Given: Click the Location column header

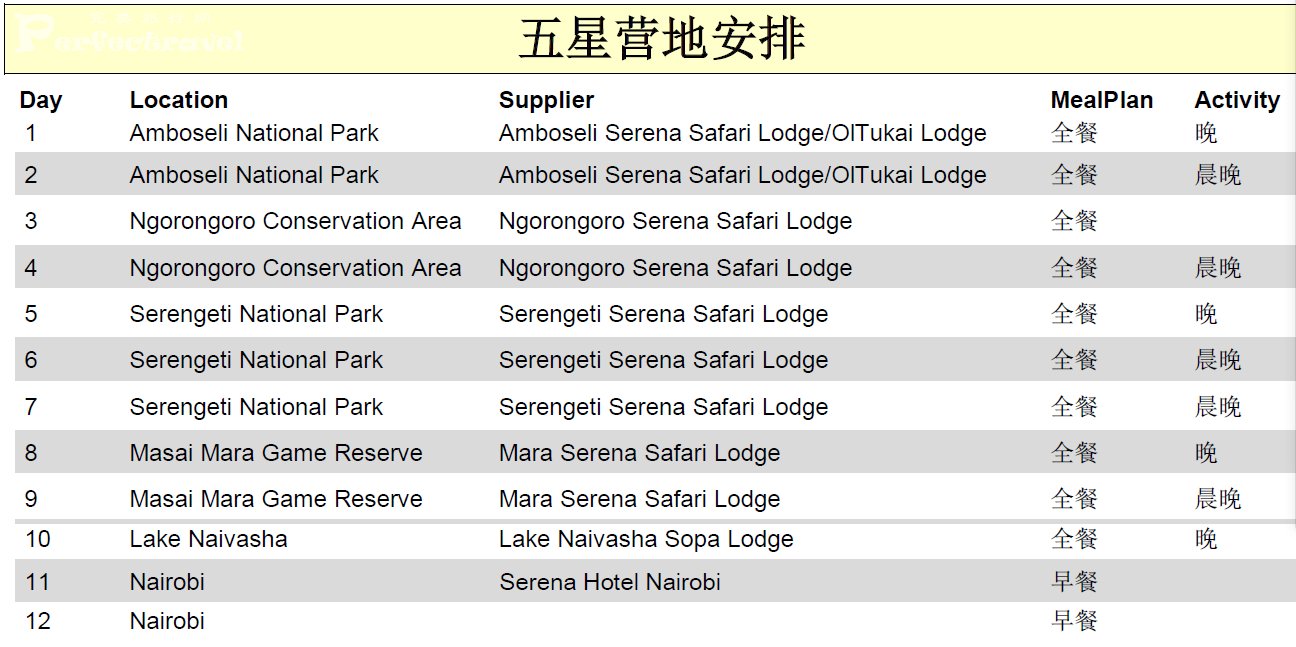Looking at the screenshot, I should [x=179, y=100].
